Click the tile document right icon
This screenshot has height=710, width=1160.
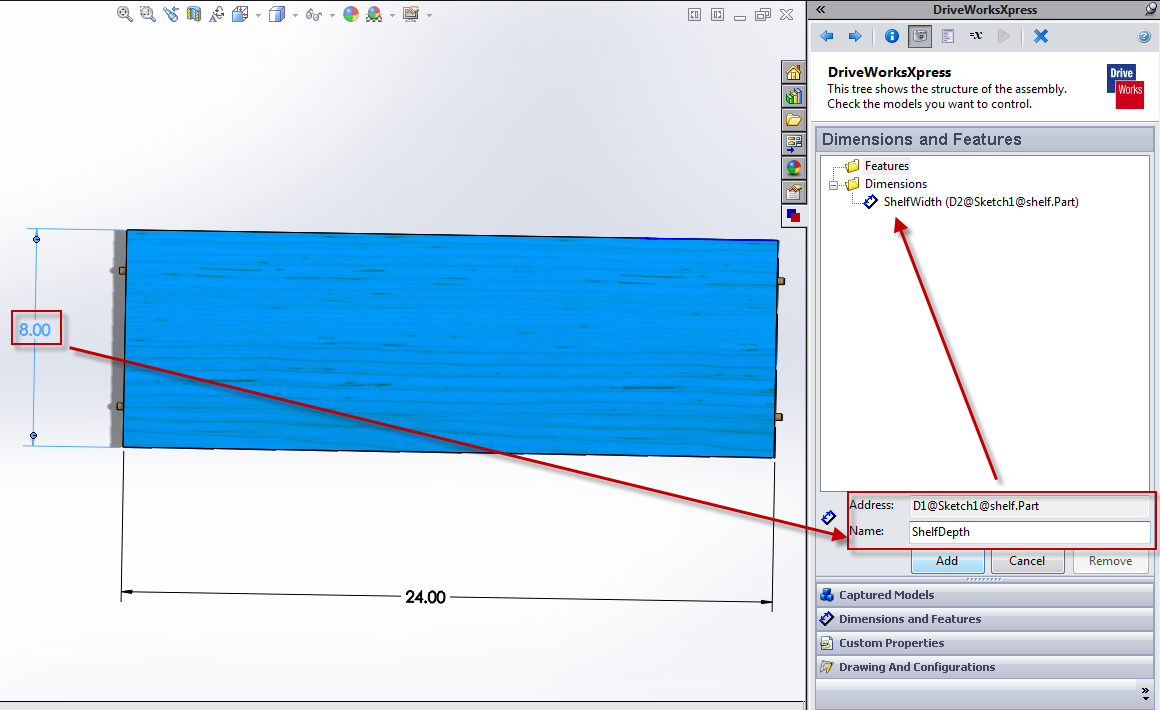click(717, 14)
